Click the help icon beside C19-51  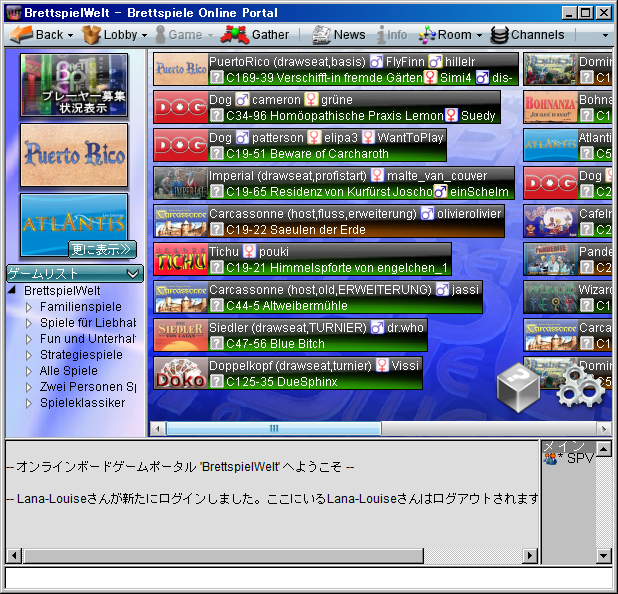coord(216,153)
